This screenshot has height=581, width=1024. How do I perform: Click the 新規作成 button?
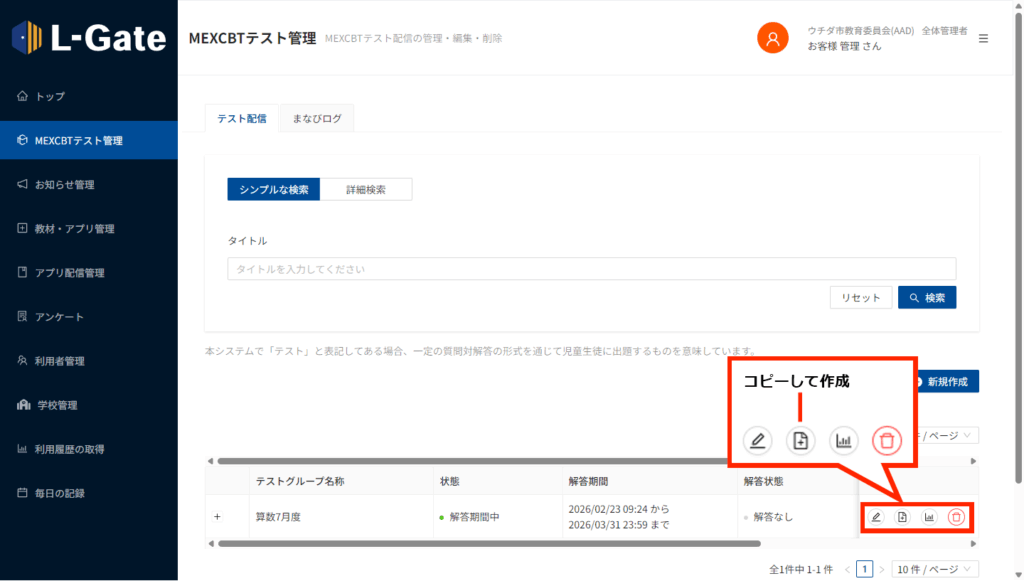coord(944,381)
